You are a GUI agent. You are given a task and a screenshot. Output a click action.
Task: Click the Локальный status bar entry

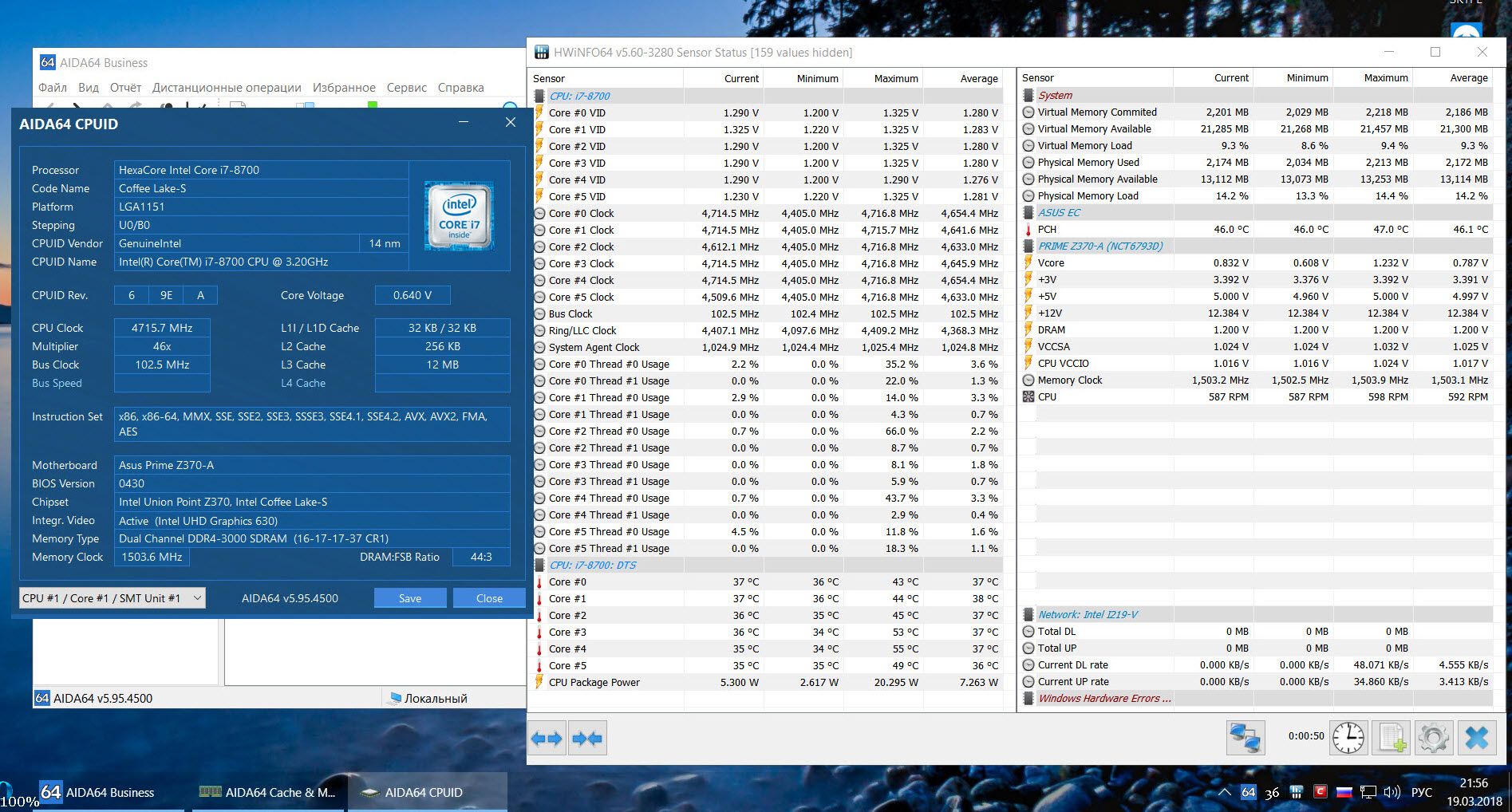[428, 698]
